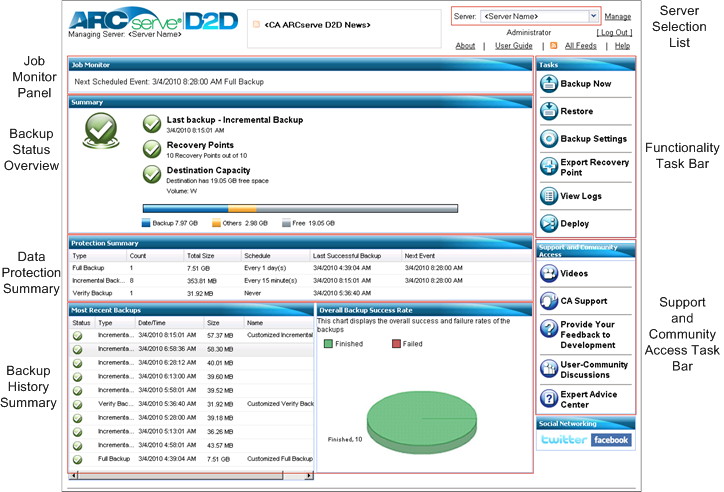
Task: Select the 39.60 MB backup row
Action: pos(191,377)
